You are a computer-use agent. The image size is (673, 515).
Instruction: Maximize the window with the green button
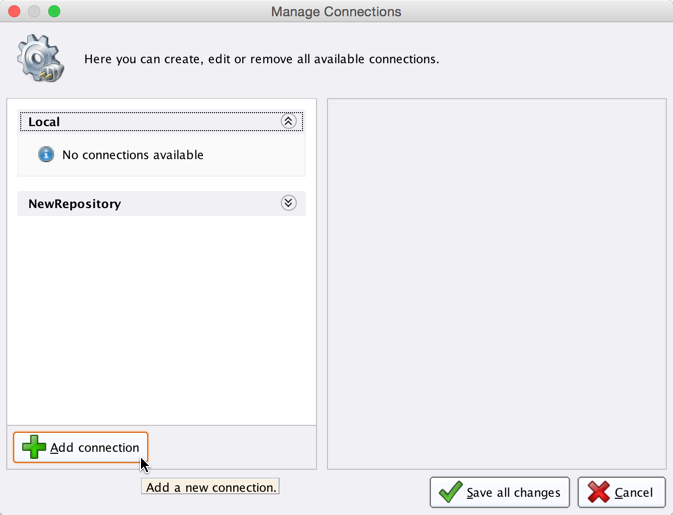54,12
